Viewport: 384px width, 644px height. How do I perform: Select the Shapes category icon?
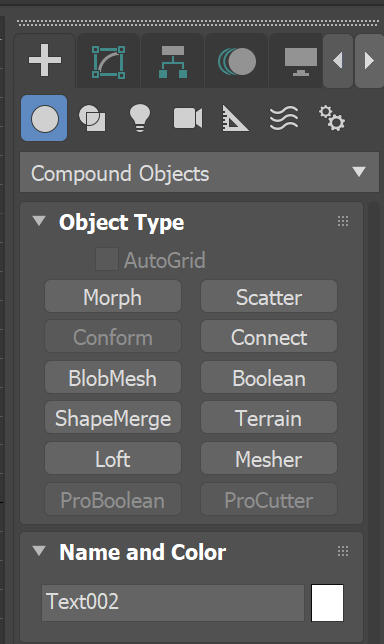pos(92,118)
